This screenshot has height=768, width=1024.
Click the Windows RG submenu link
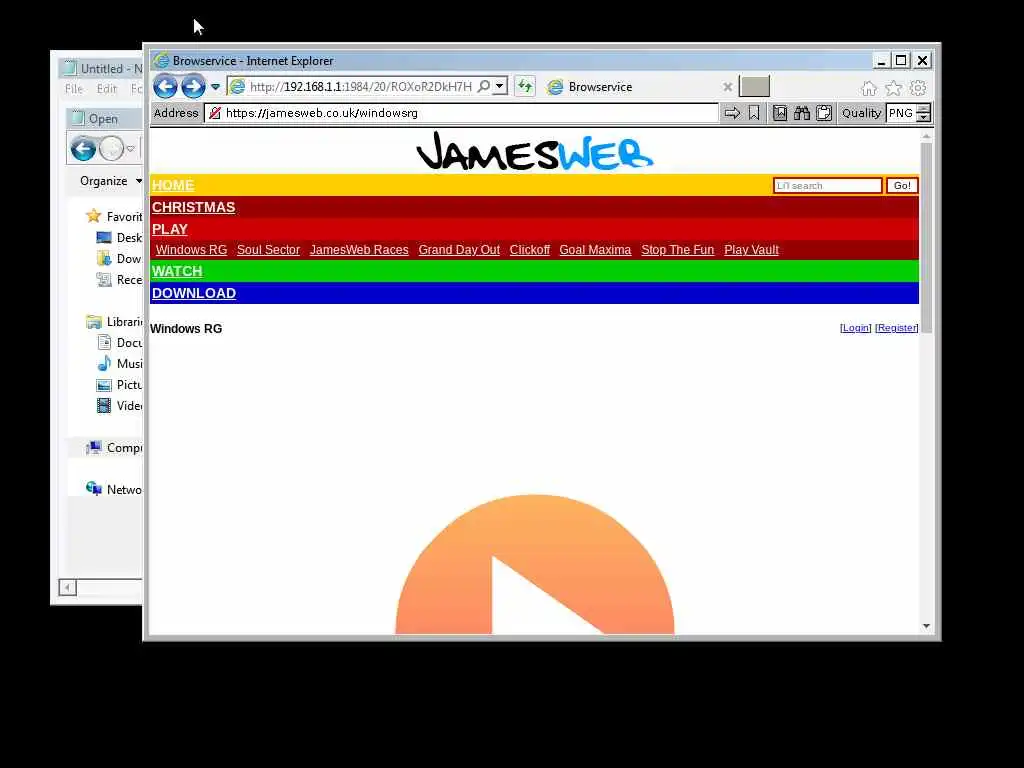pyautogui.click(x=191, y=249)
